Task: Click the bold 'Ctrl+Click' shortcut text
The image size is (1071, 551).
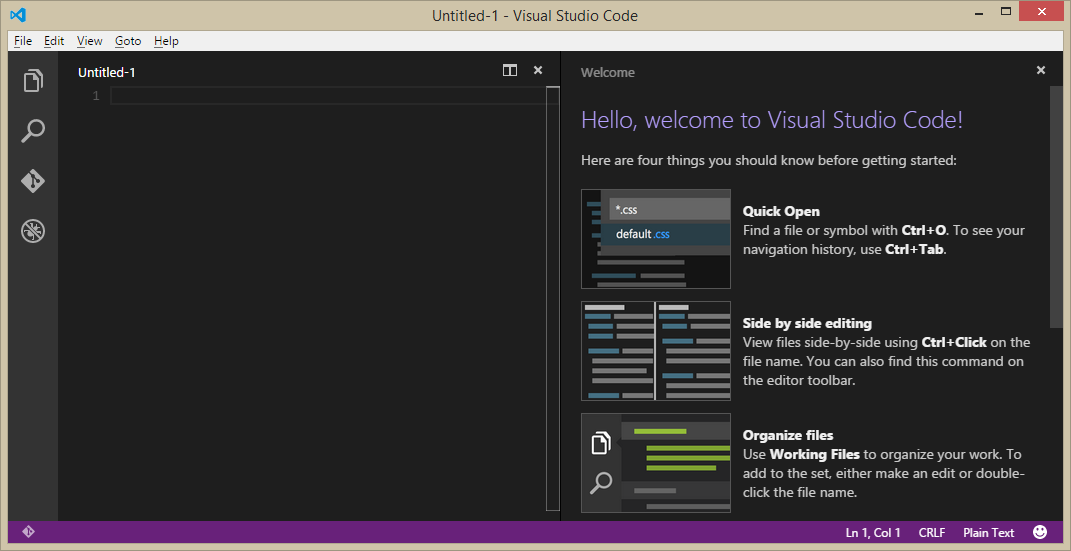Action: tap(954, 342)
